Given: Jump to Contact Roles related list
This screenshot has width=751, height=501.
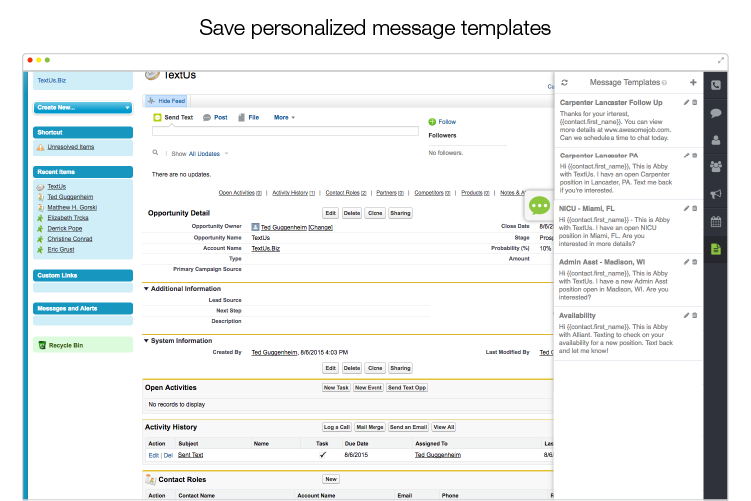Looking at the screenshot, I should (x=346, y=193).
